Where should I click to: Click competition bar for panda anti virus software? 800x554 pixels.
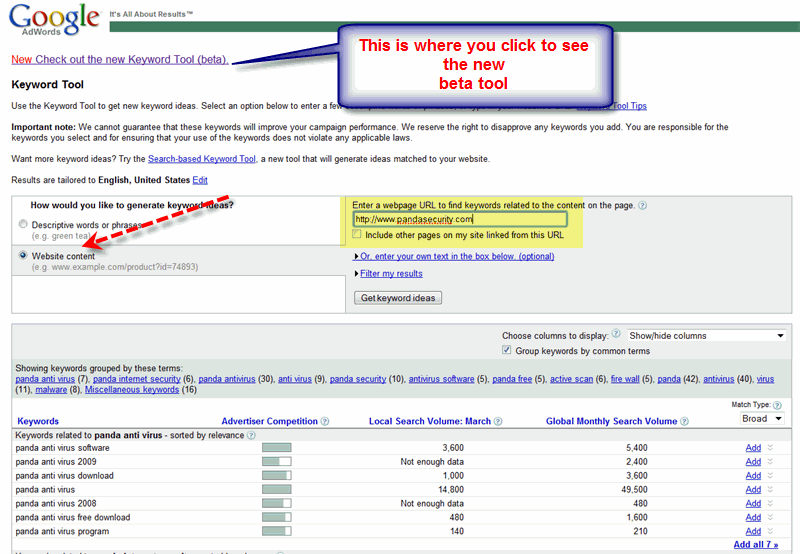point(277,447)
